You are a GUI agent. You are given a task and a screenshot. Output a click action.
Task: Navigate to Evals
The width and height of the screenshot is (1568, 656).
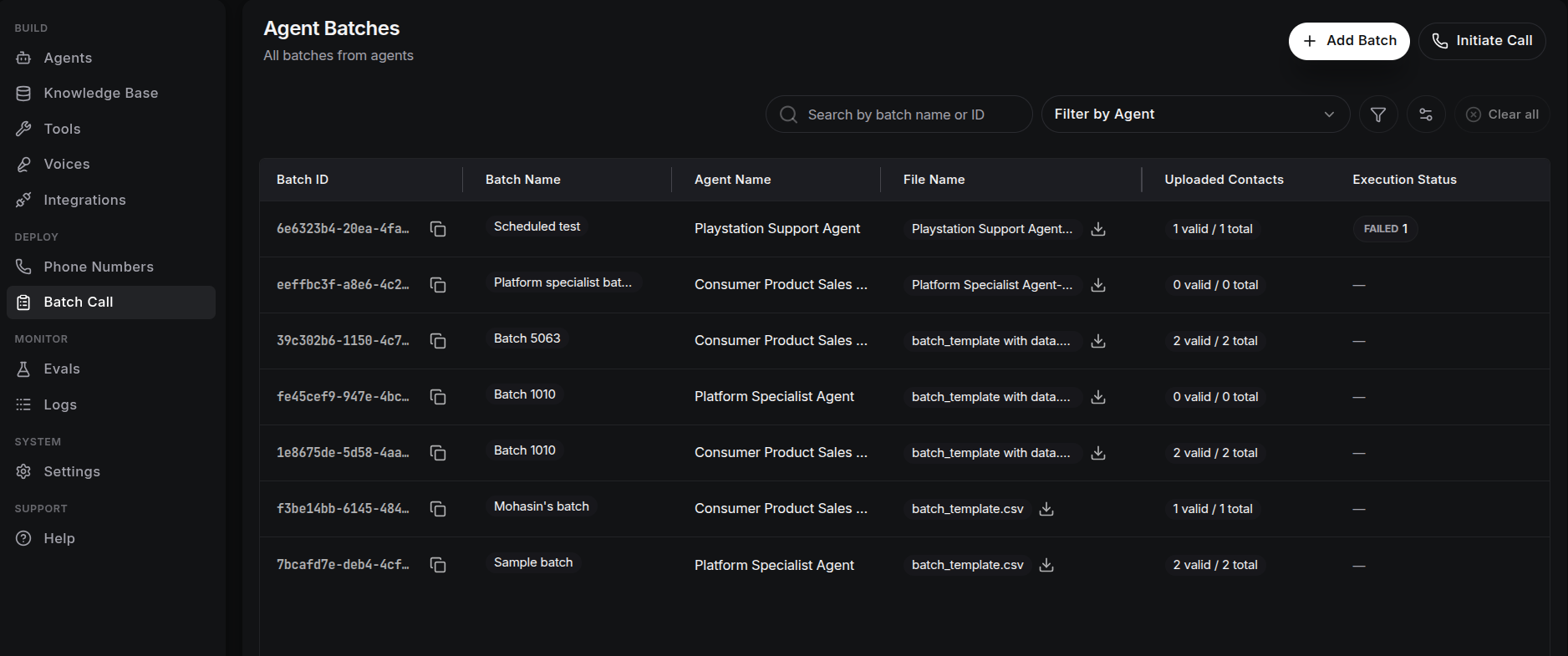111,369
